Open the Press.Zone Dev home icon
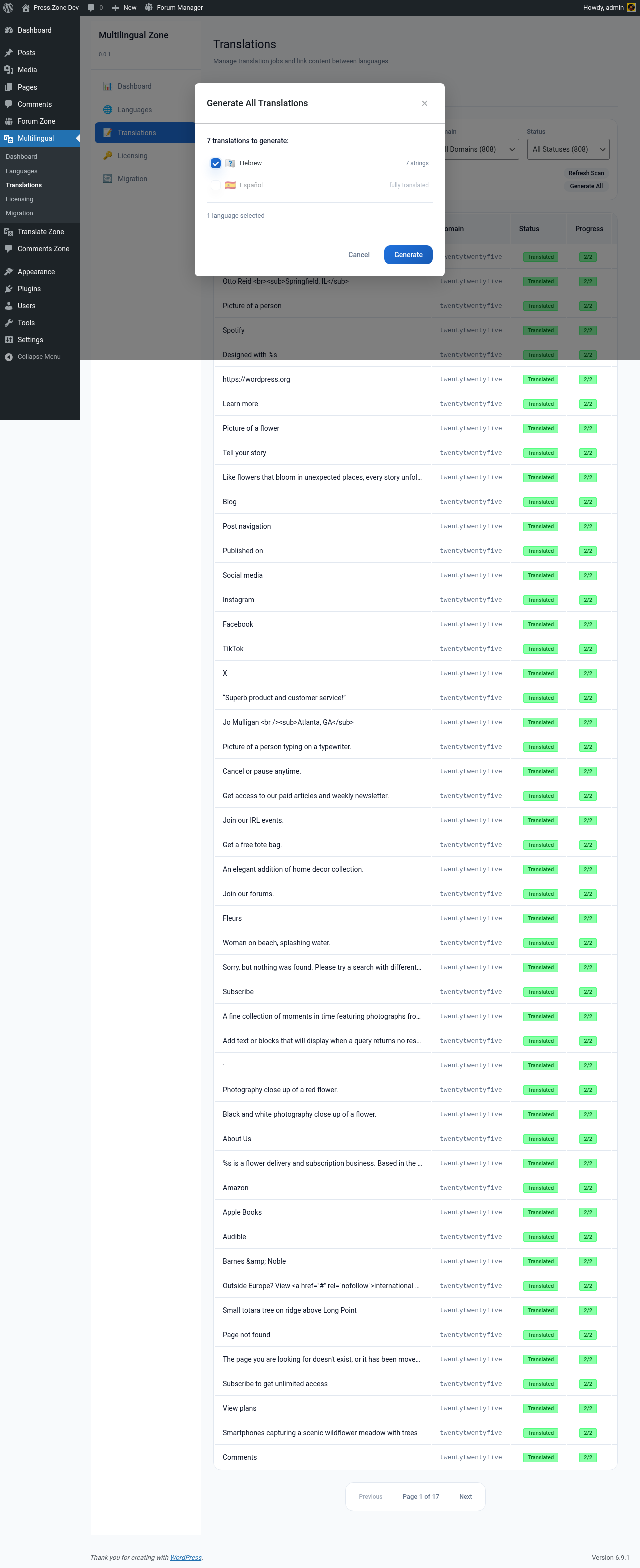 [25, 8]
